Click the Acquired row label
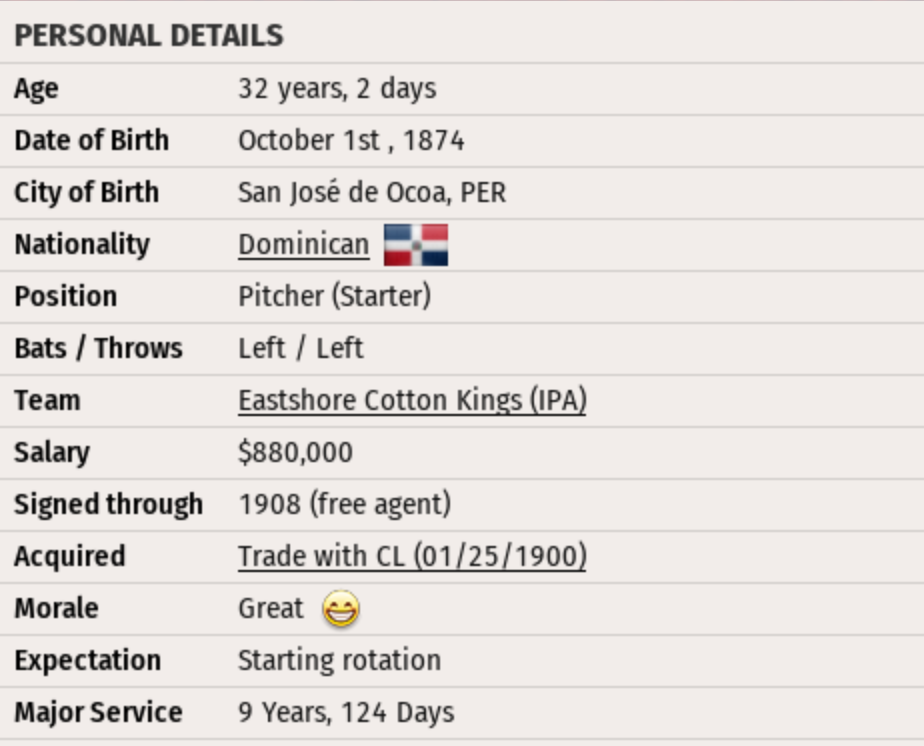 tap(69, 557)
